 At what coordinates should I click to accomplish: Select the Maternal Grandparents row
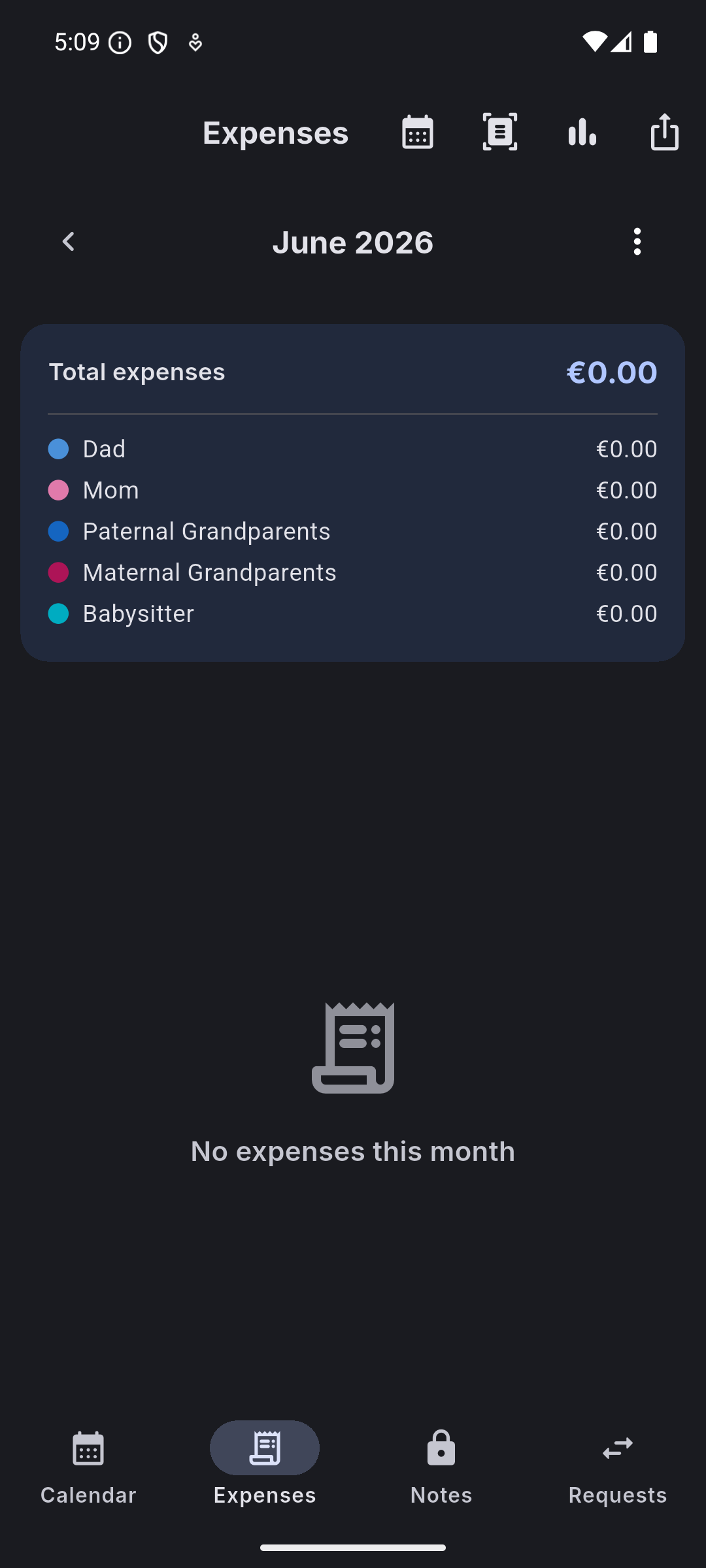click(x=353, y=573)
